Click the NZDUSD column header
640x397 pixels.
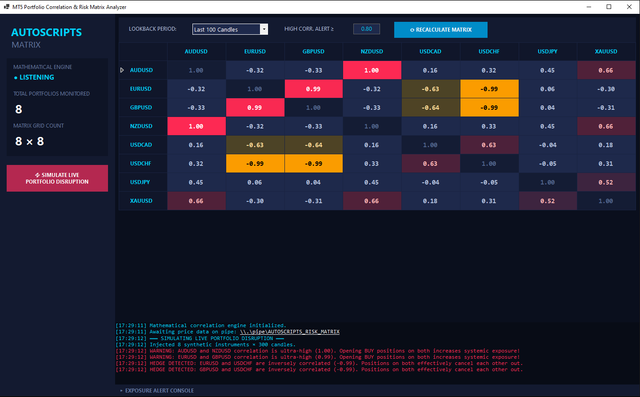[x=372, y=51]
